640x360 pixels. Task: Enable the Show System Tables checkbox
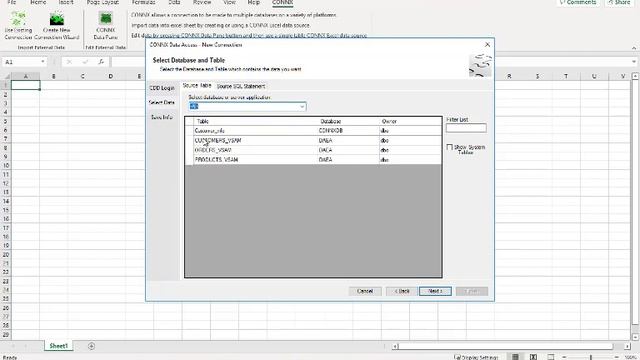coord(449,147)
